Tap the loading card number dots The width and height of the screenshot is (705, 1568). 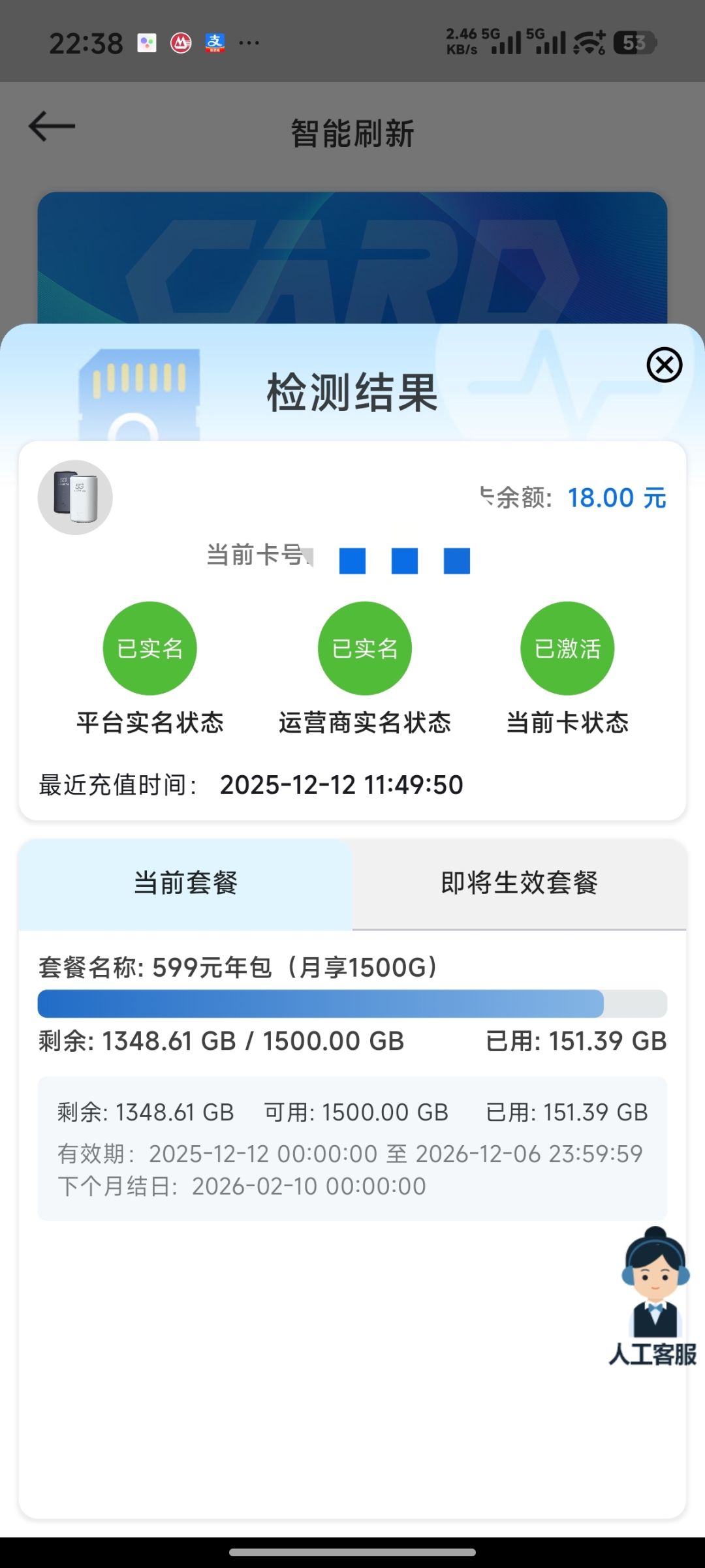click(404, 561)
